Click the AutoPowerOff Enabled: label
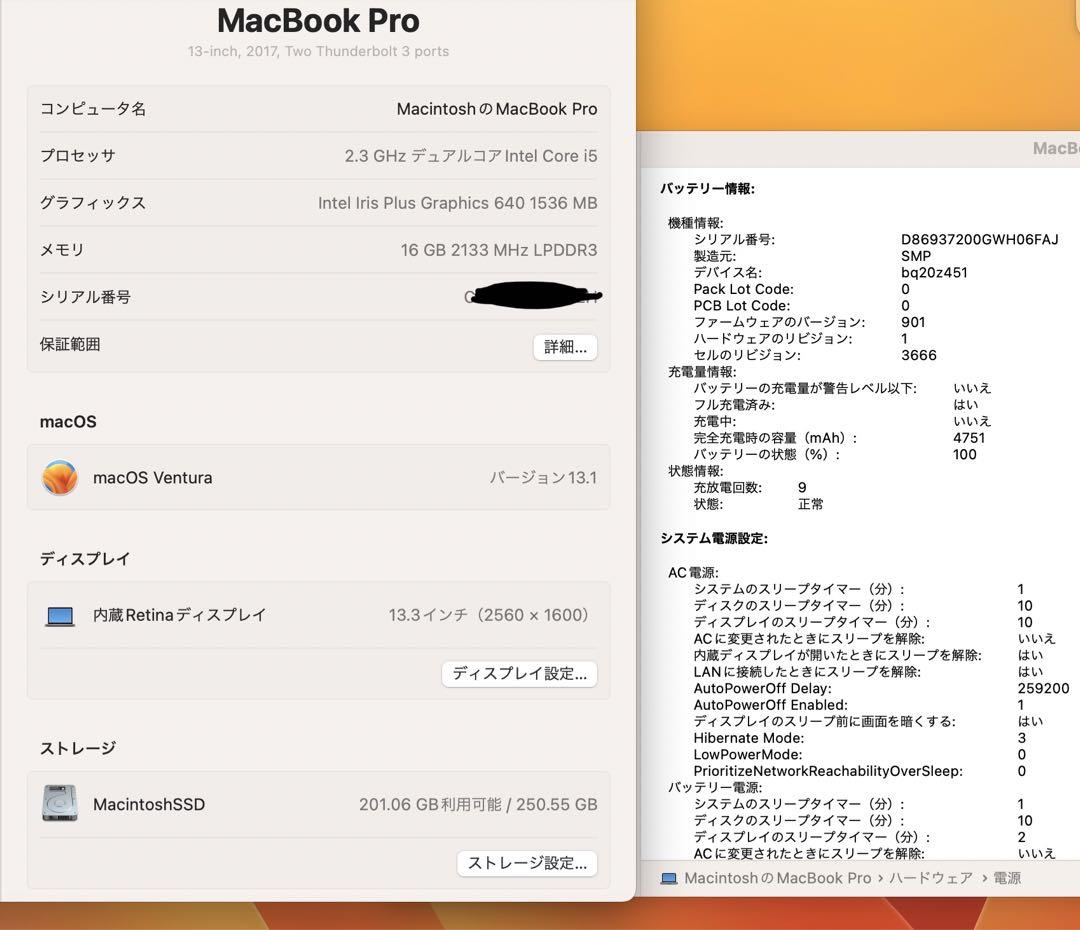 pyautogui.click(x=771, y=705)
